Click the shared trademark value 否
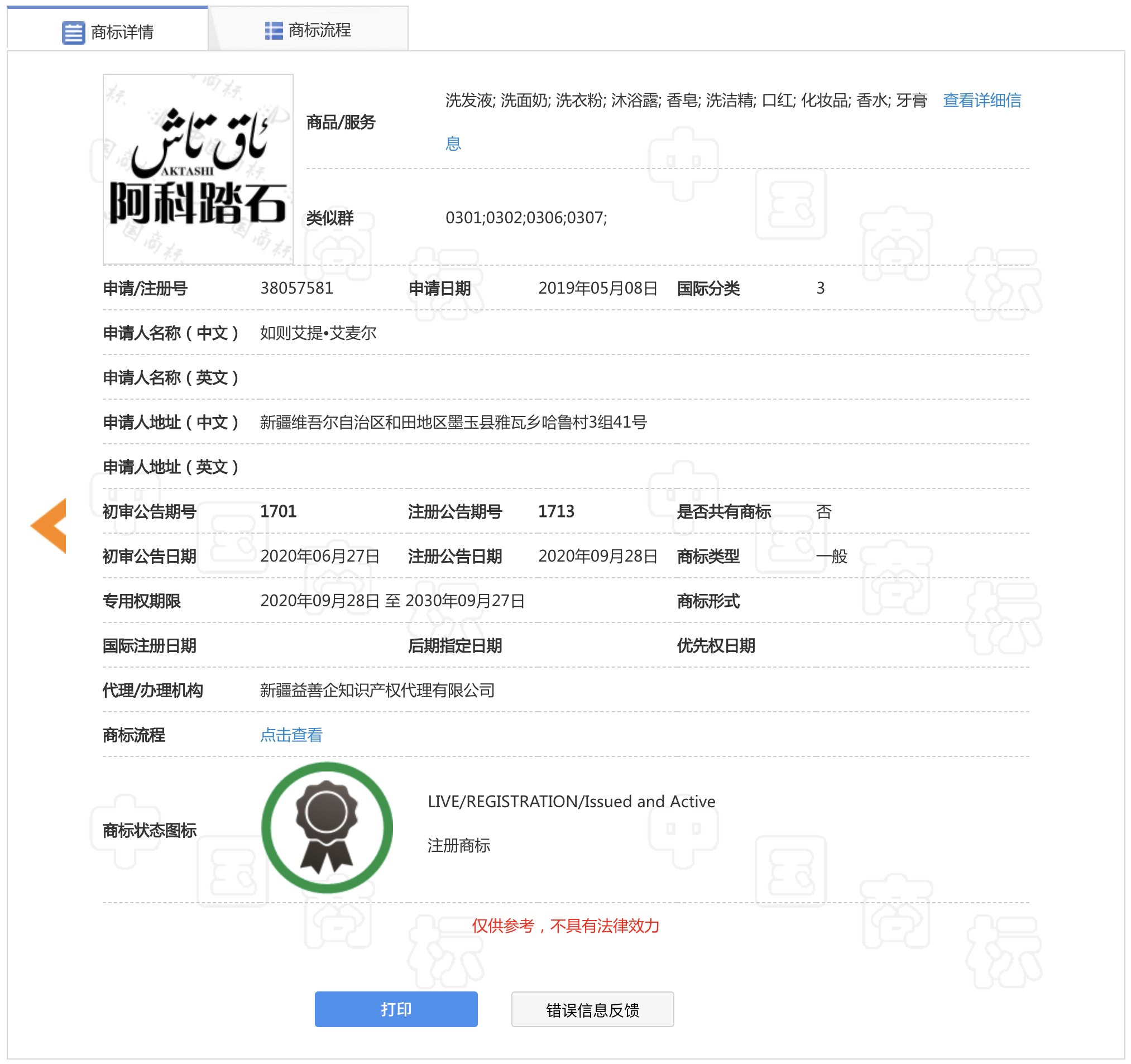 [x=824, y=511]
